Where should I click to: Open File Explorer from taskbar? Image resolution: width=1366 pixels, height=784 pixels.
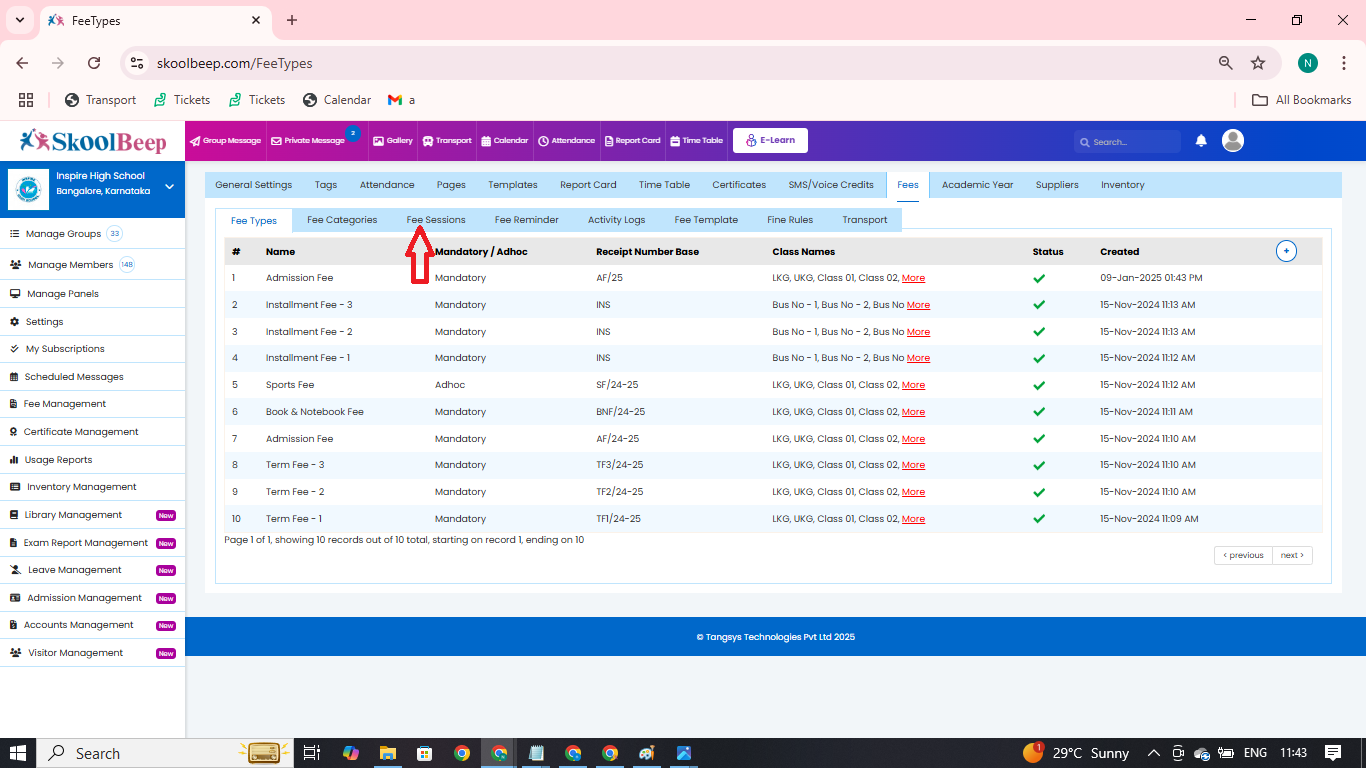coord(388,753)
